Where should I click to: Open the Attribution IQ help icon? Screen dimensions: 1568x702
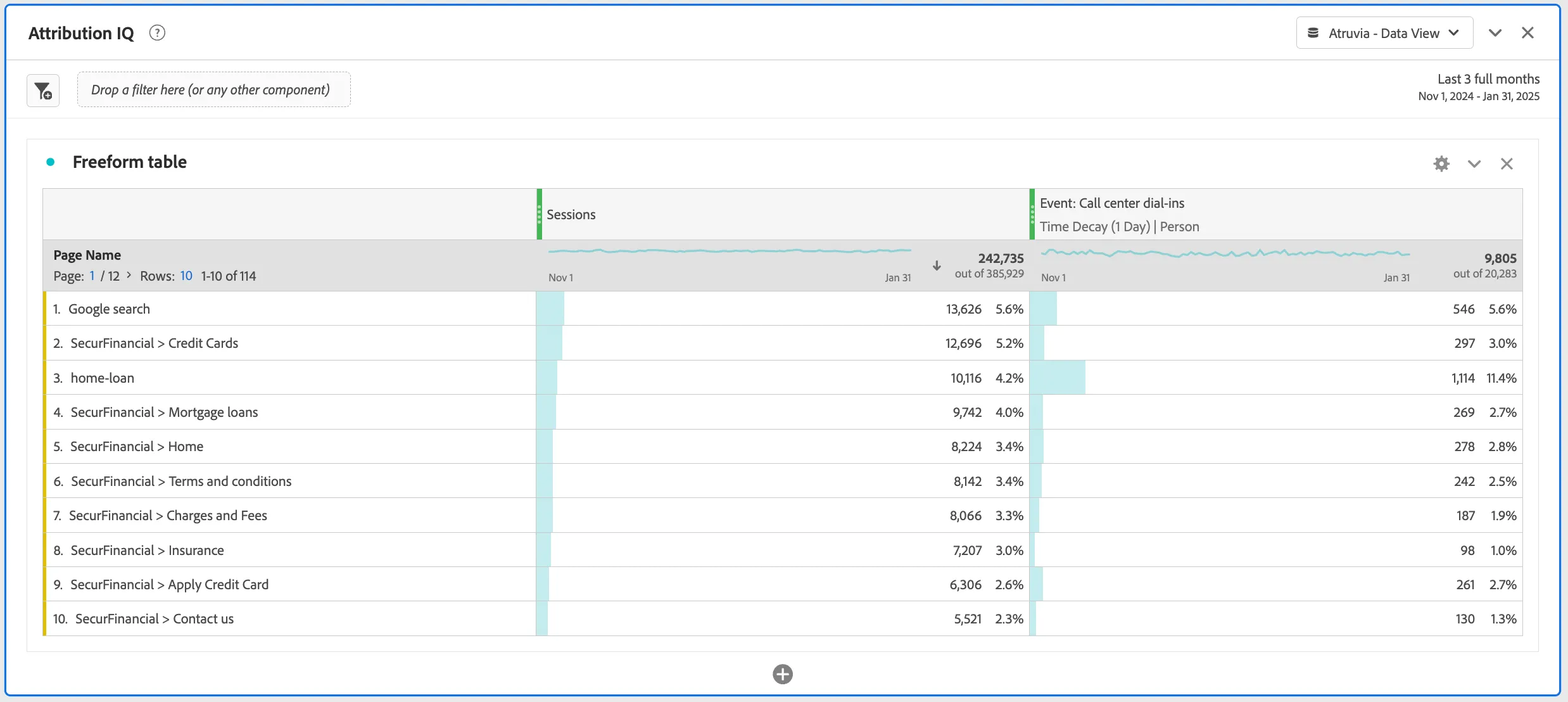click(x=157, y=33)
